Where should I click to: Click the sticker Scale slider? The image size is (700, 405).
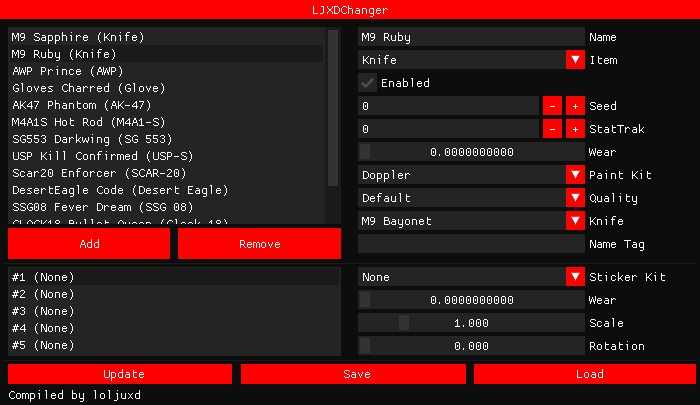tap(471, 323)
